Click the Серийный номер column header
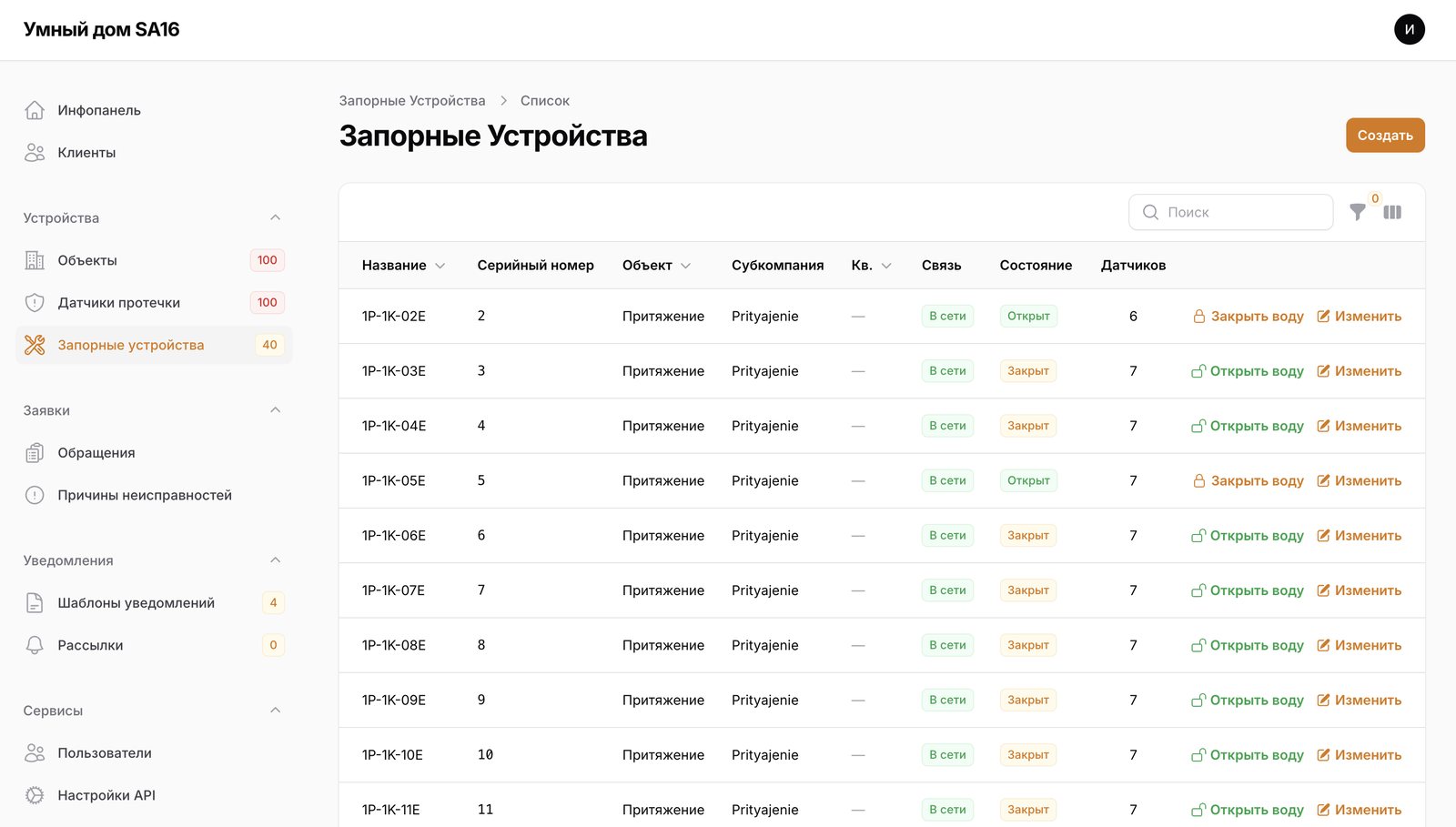 [536, 266]
